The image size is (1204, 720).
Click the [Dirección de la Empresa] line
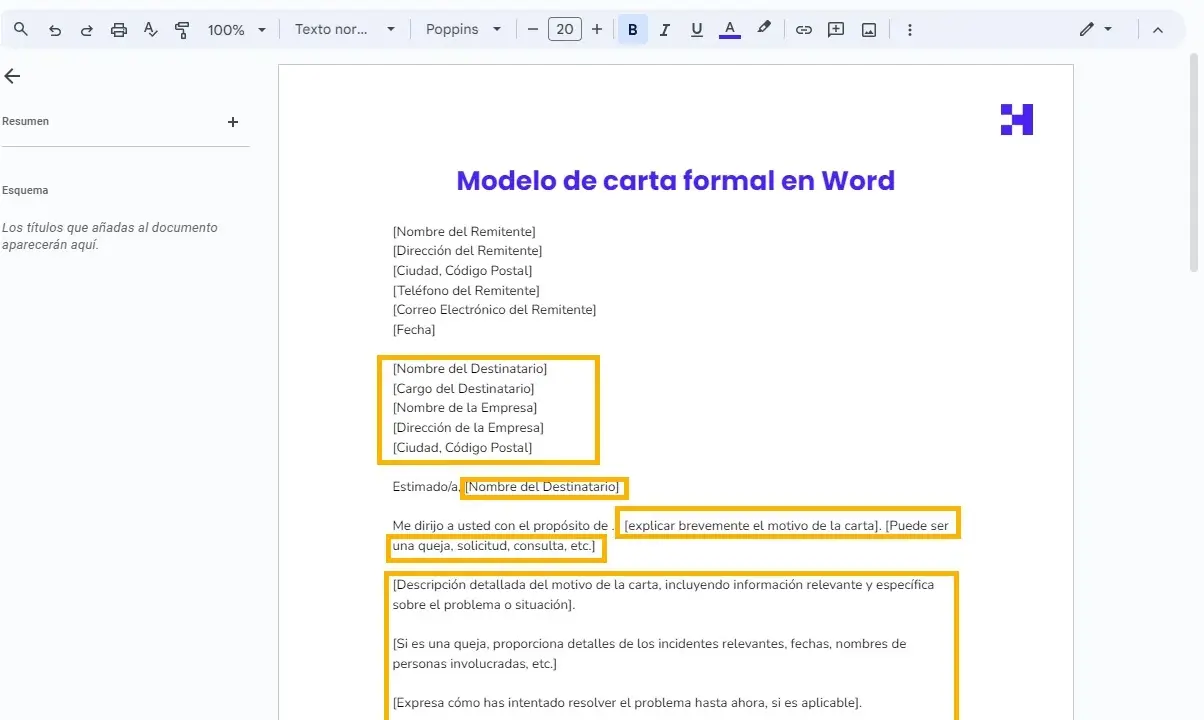click(x=468, y=428)
